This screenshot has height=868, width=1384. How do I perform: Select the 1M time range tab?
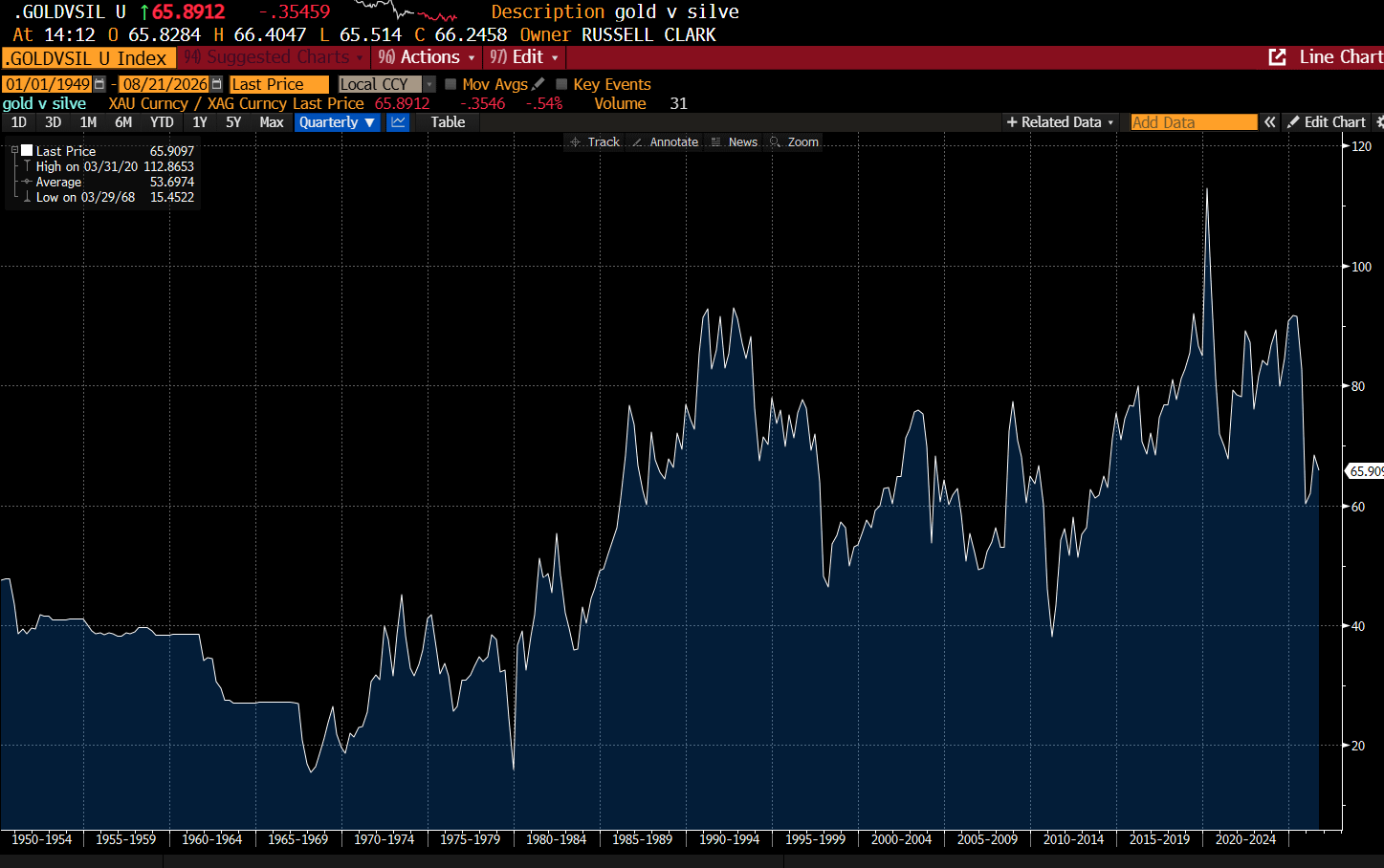click(88, 122)
